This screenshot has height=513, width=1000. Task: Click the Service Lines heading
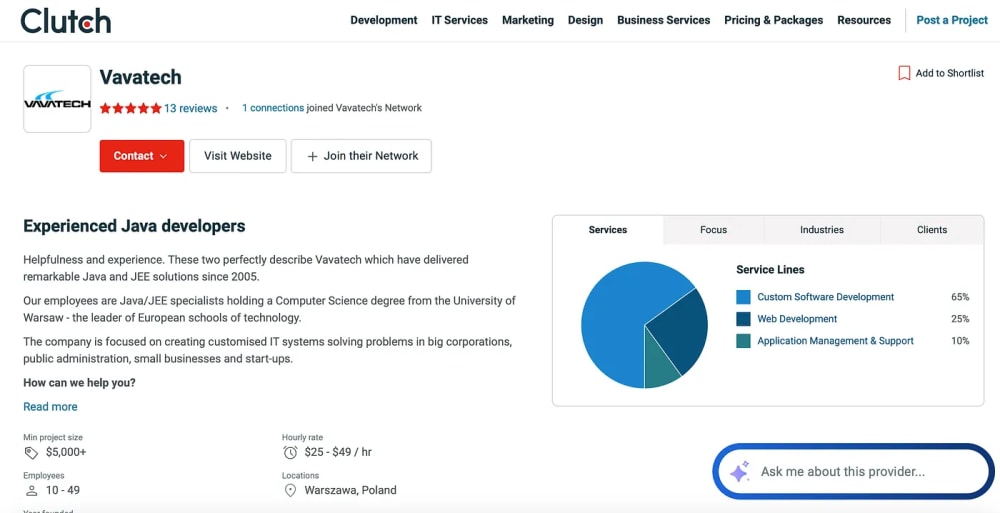point(770,270)
